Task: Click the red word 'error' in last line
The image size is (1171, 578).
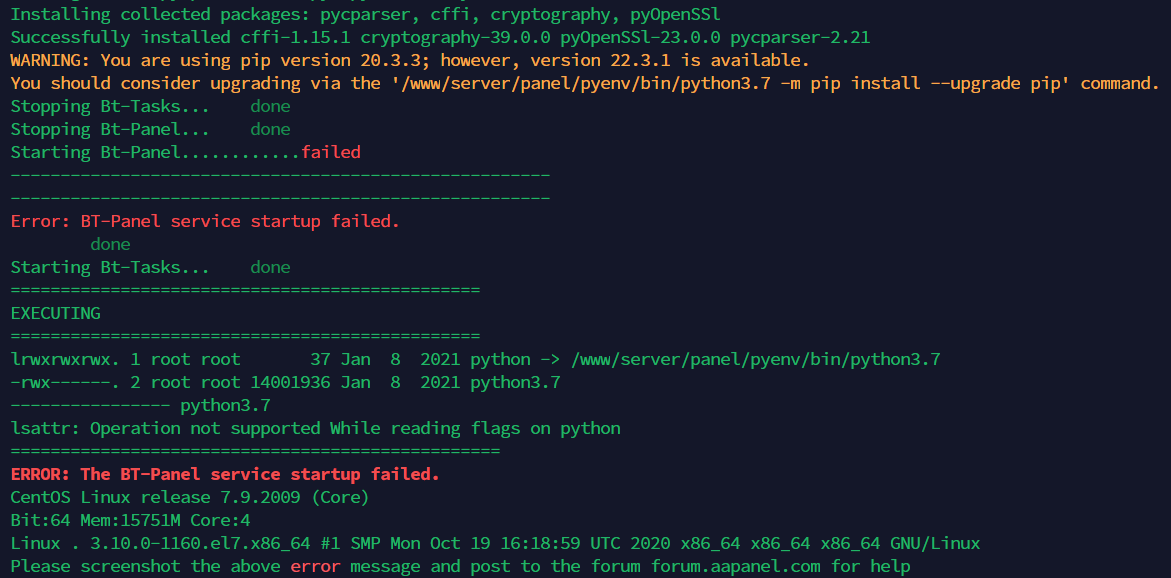Action: pyautogui.click(x=315, y=567)
